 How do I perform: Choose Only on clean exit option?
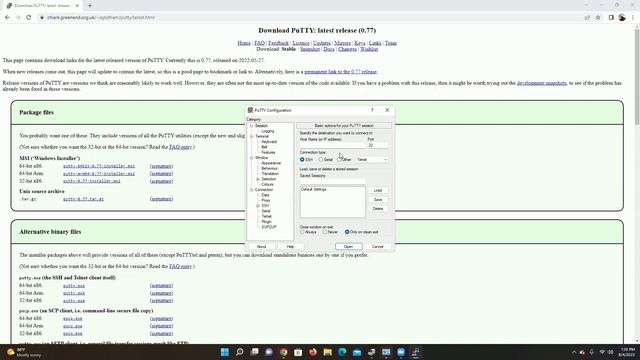[347, 232]
